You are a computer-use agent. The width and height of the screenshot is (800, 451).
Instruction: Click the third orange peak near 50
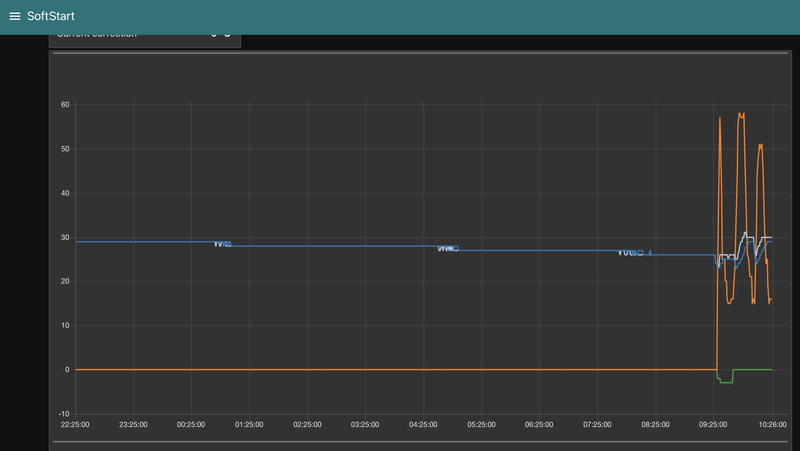761,147
